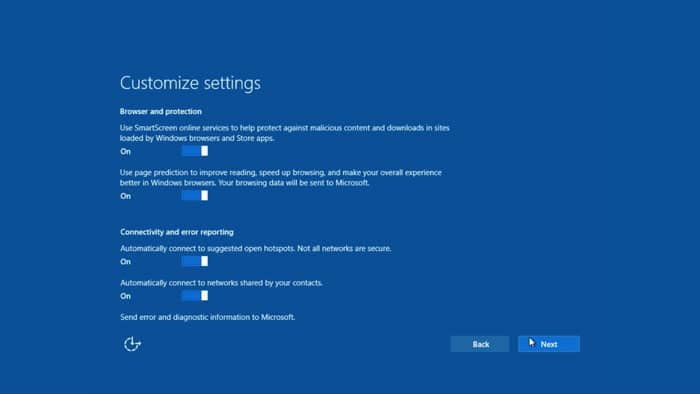Viewport: 700px width, 394px height.
Task: Click the Next button
Action: pyautogui.click(x=549, y=344)
